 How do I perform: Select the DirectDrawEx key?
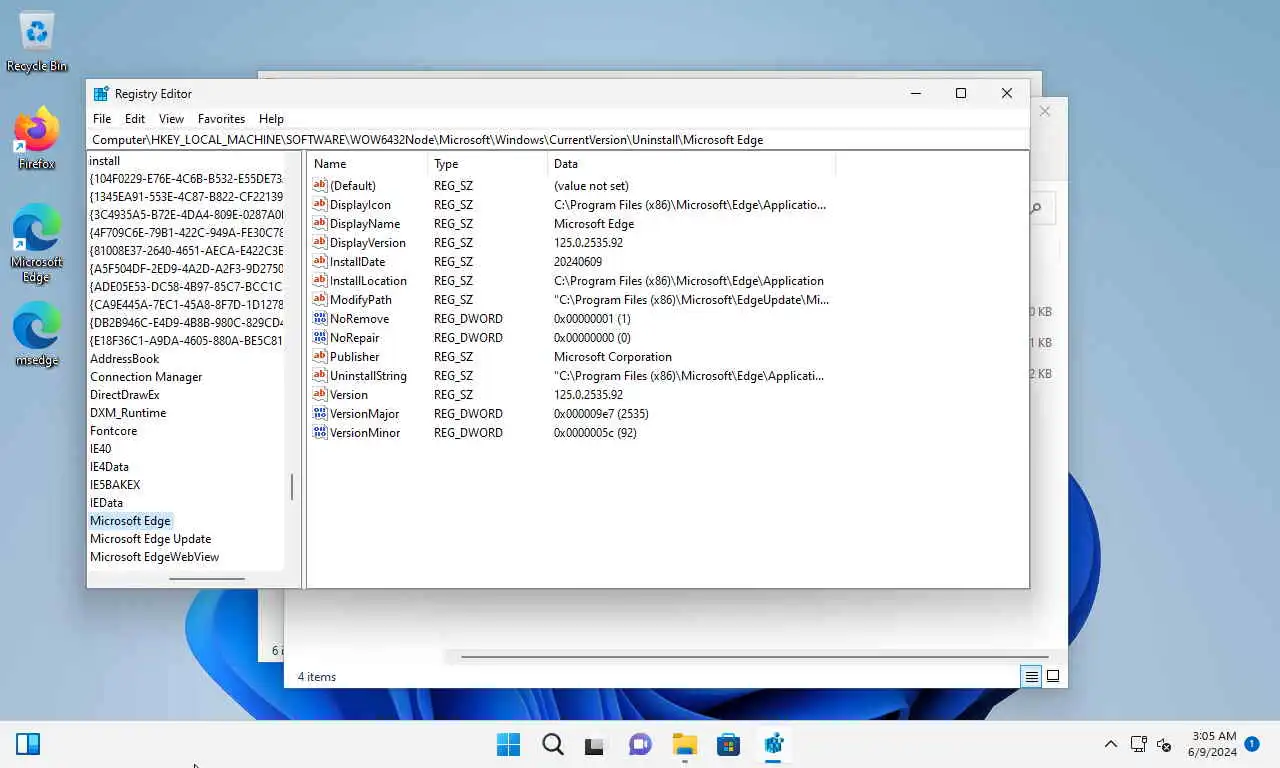(x=125, y=395)
